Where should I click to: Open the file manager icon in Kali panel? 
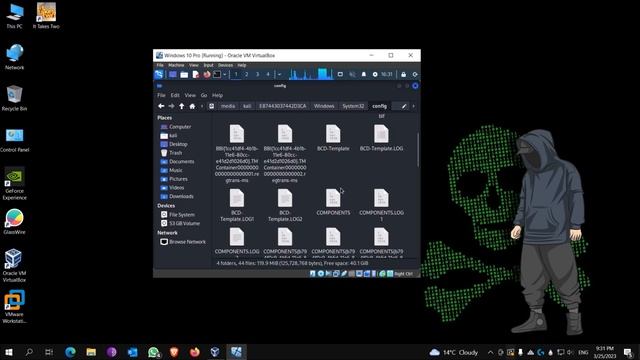coord(184,74)
